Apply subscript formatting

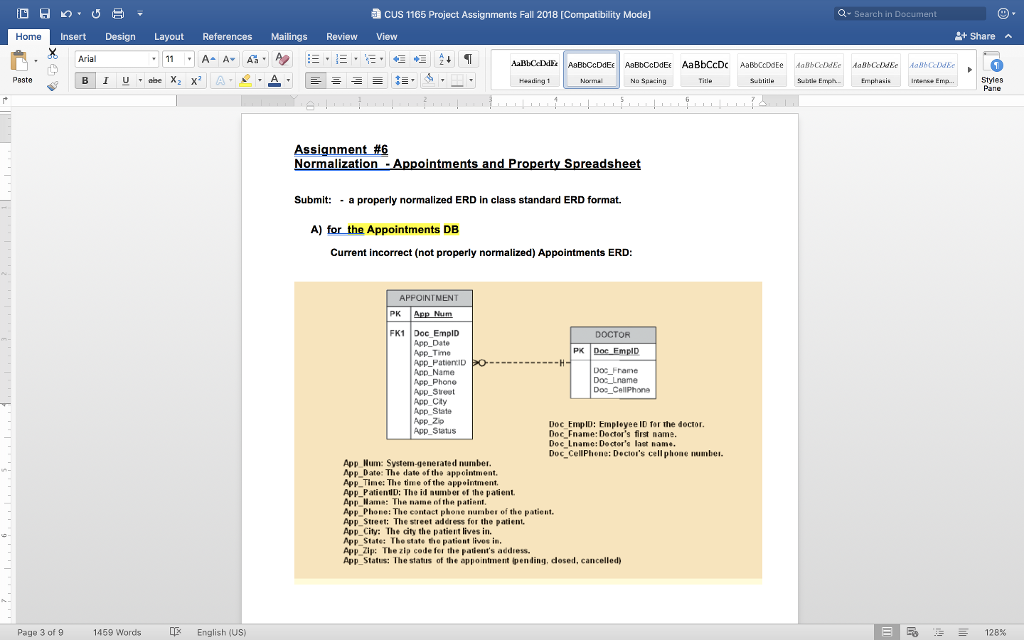pos(175,80)
